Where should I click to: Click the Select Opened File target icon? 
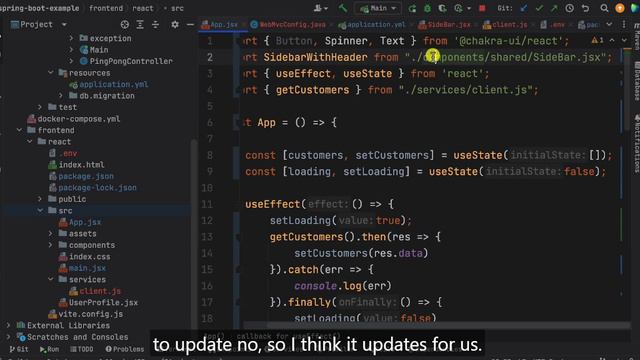(x=124, y=25)
